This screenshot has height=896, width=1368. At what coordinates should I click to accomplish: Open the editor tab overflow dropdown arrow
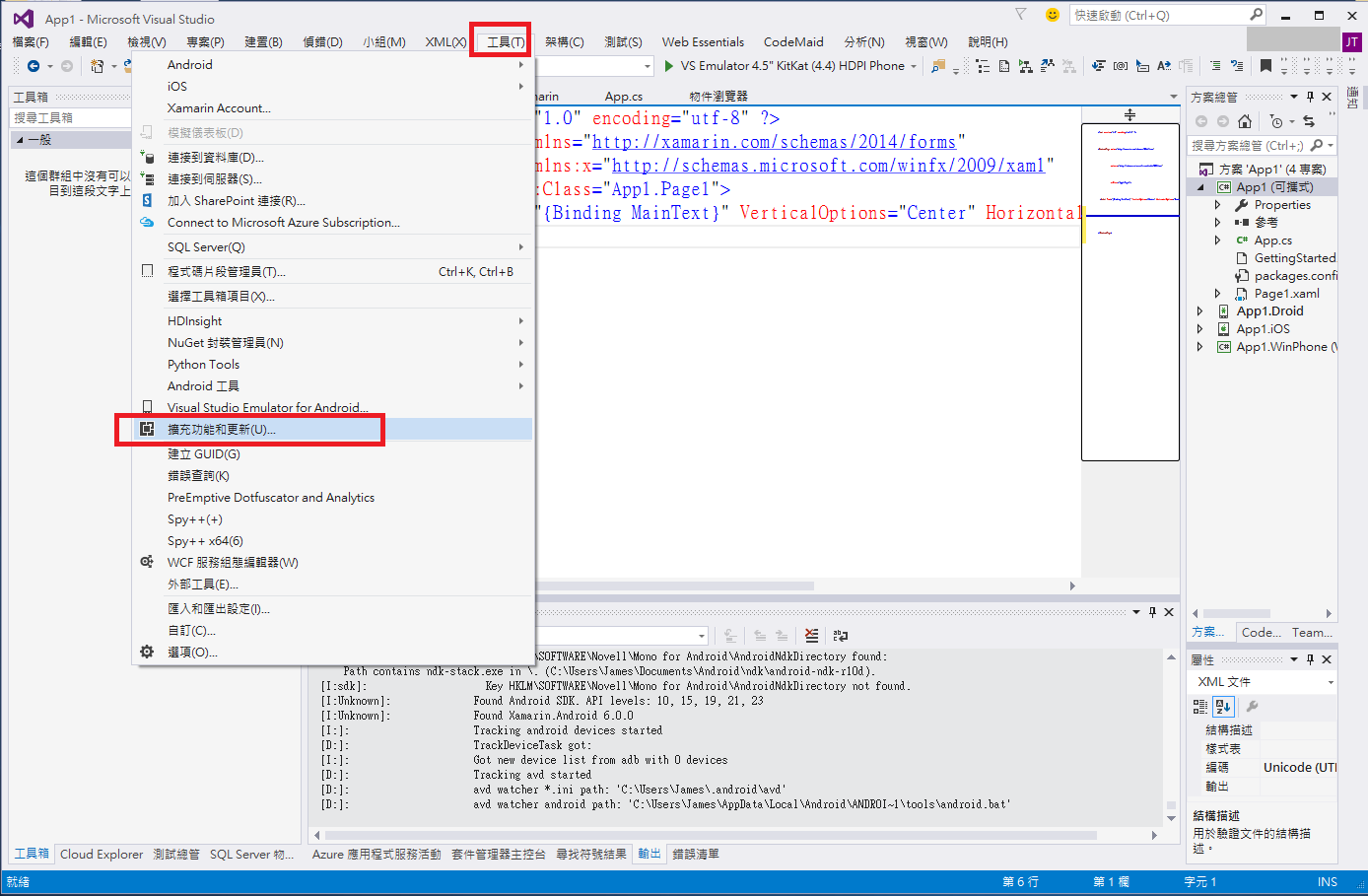[1173, 97]
